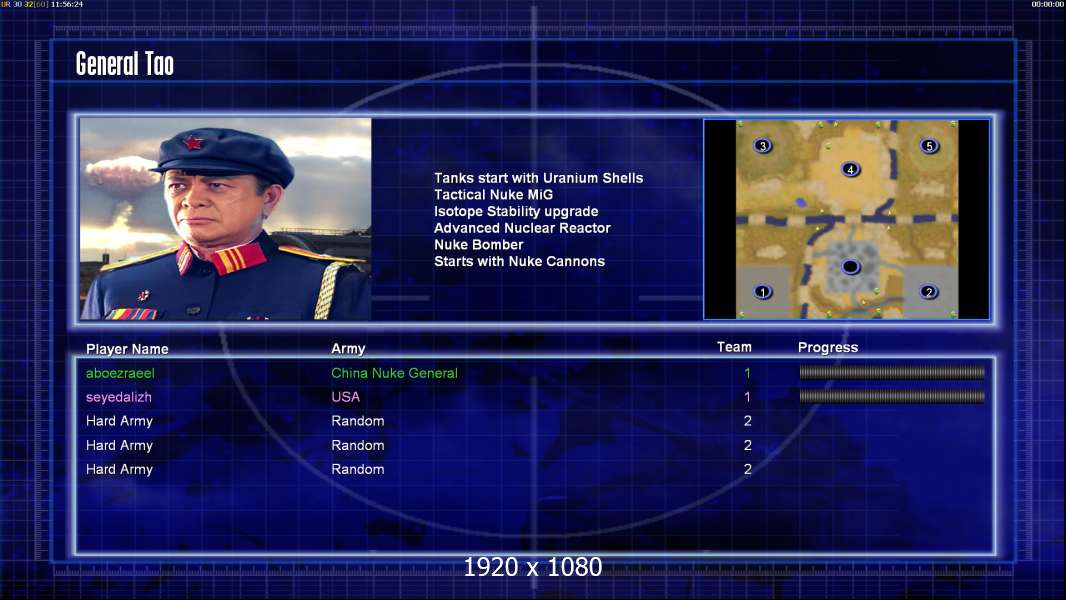This screenshot has width=1066, height=600.
Task: Click the Army column header
Action: click(348, 349)
